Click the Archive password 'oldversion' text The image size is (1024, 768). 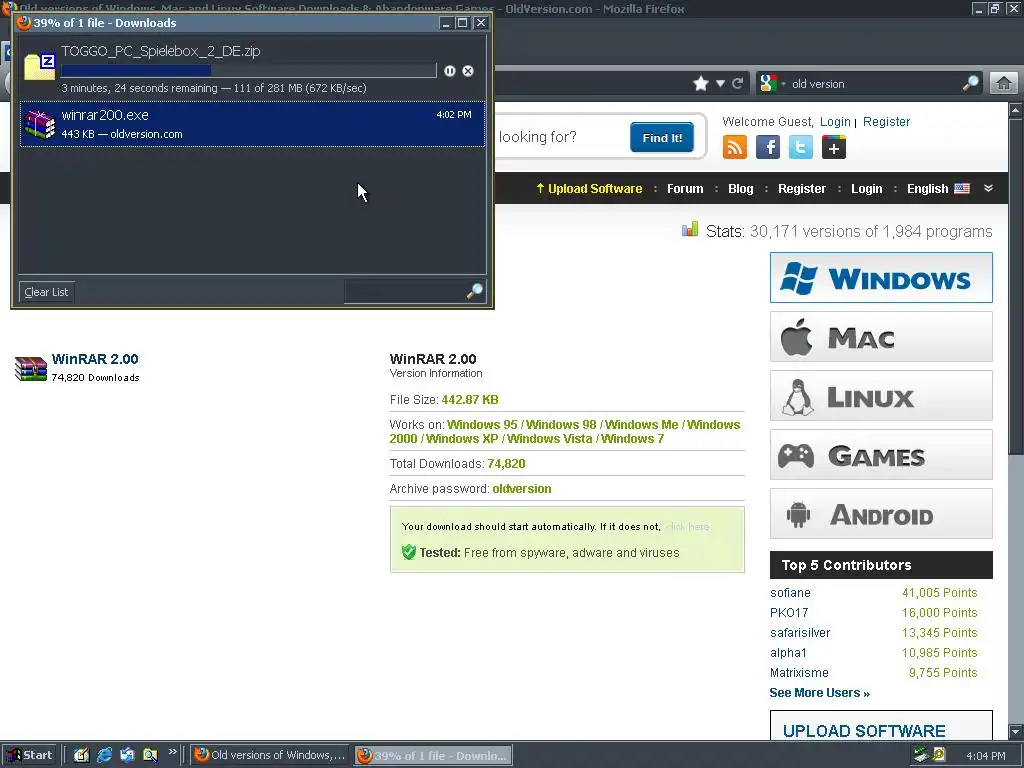(x=522, y=488)
